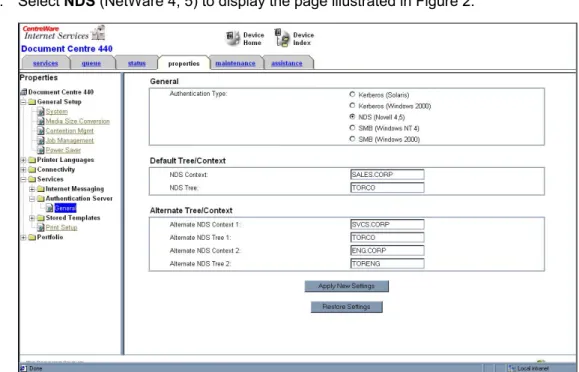Switch to the maintenance tab
This screenshot has width=579, height=372.
pos(236,63)
